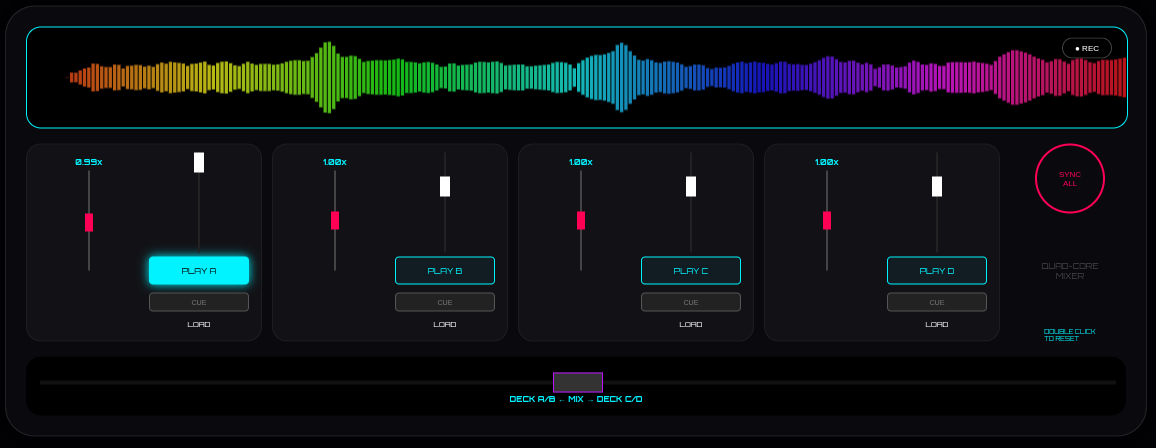Click the DOUBLE CLICK TO RESET hint

click(x=1070, y=335)
